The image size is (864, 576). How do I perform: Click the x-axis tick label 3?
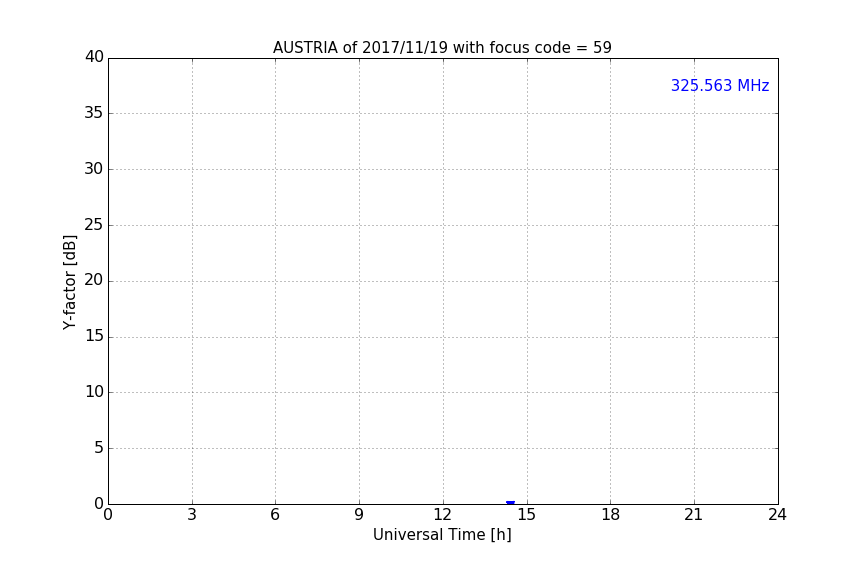coord(192,515)
